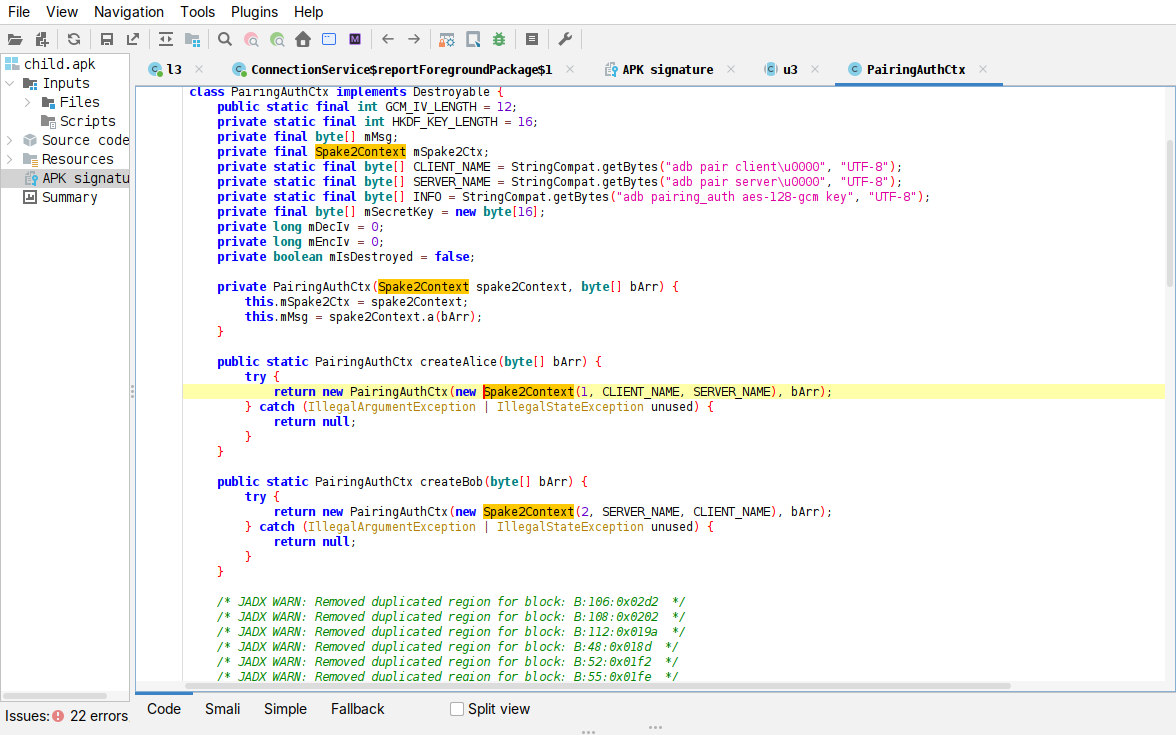
Task: Switch to the Fallback view tab
Action: (x=358, y=709)
